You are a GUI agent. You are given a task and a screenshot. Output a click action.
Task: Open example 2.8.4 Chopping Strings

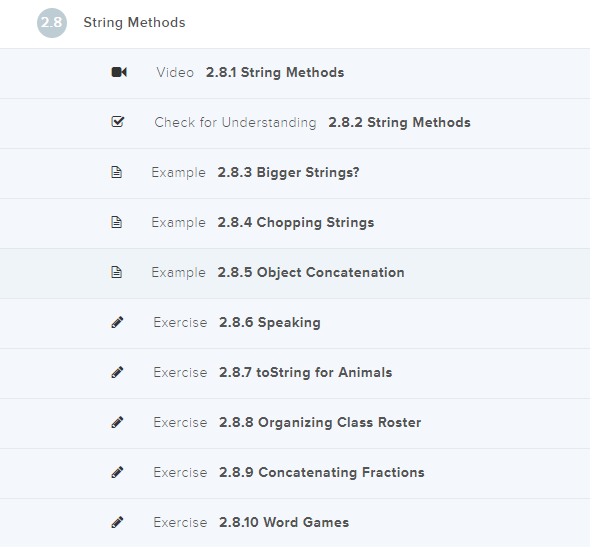[x=295, y=223]
